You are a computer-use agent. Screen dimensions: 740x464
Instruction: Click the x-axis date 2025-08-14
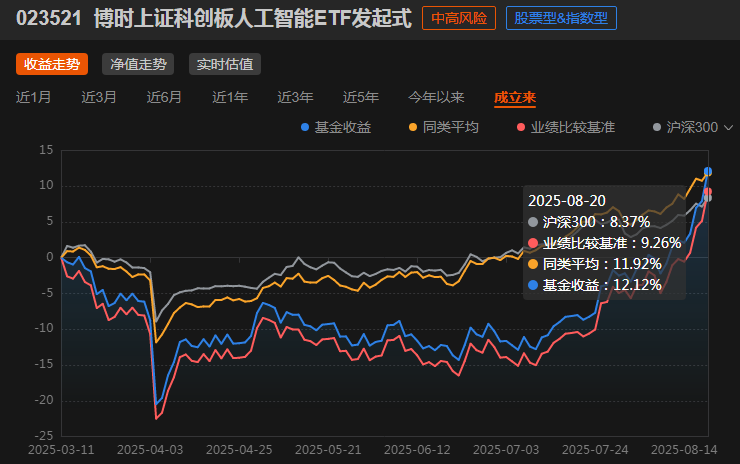click(684, 450)
